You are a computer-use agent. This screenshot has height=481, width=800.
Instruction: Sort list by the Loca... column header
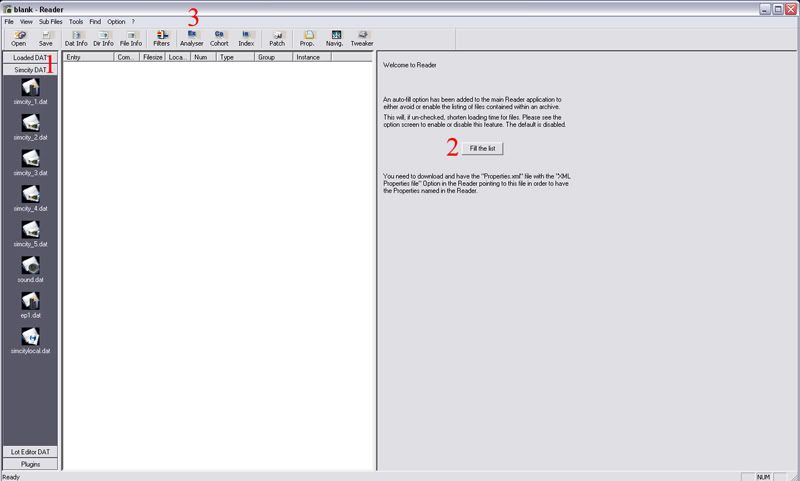point(178,57)
